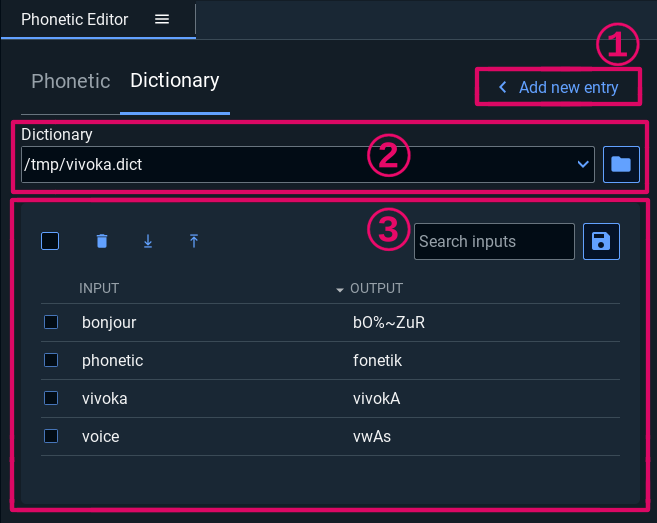Image resolution: width=657 pixels, height=523 pixels.
Task: Tick the checkbox for phonetic entry
Action: click(51, 360)
